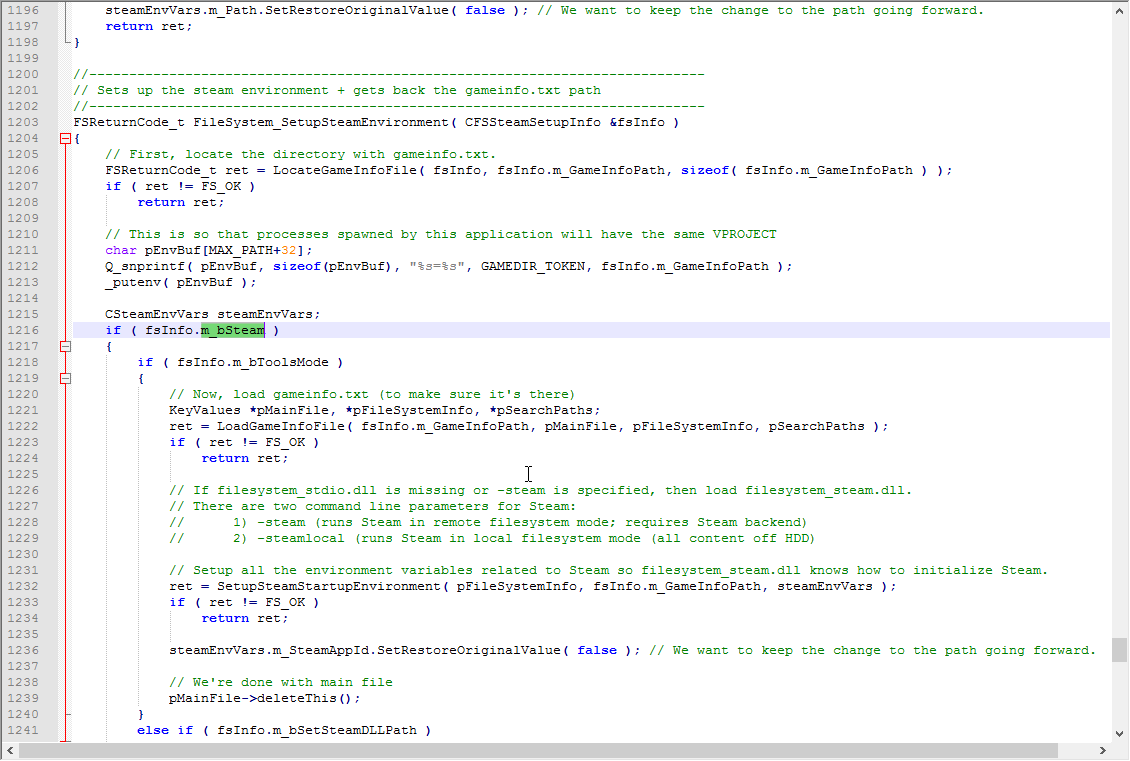This screenshot has height=761, width=1130.
Task: Click the vertical scrollbar thumb
Action: (x=1119, y=649)
